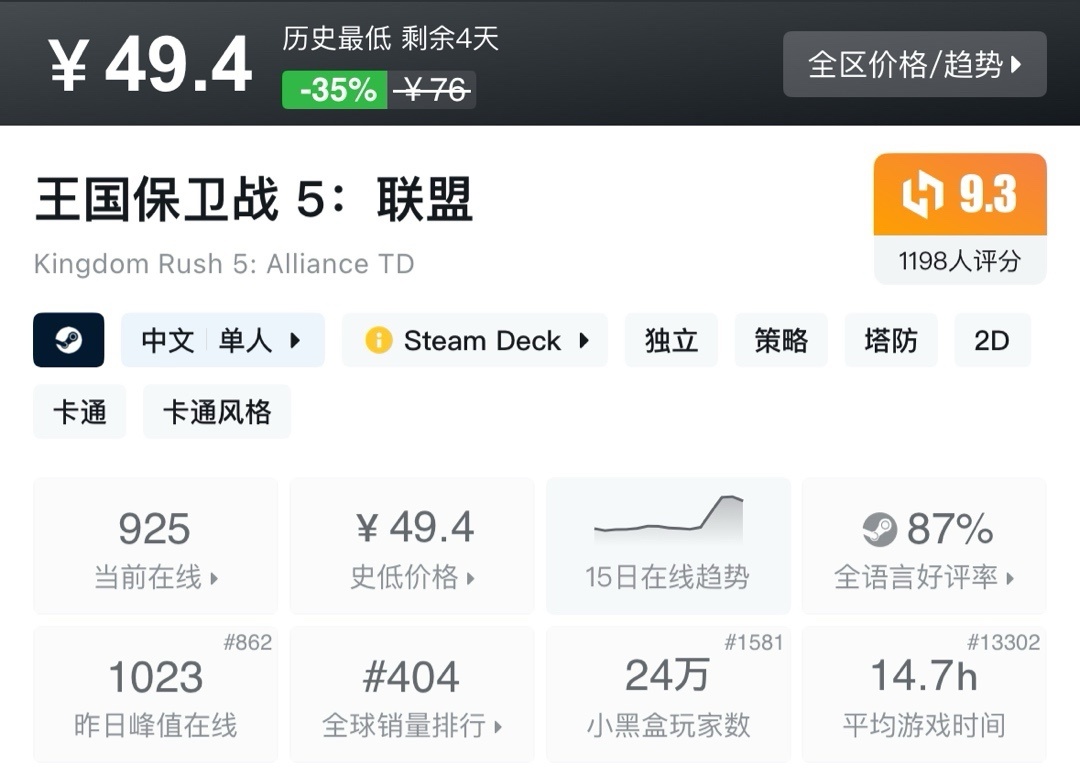Select the 策略 genre tag
Screen dimensions: 1080x776
click(781, 340)
